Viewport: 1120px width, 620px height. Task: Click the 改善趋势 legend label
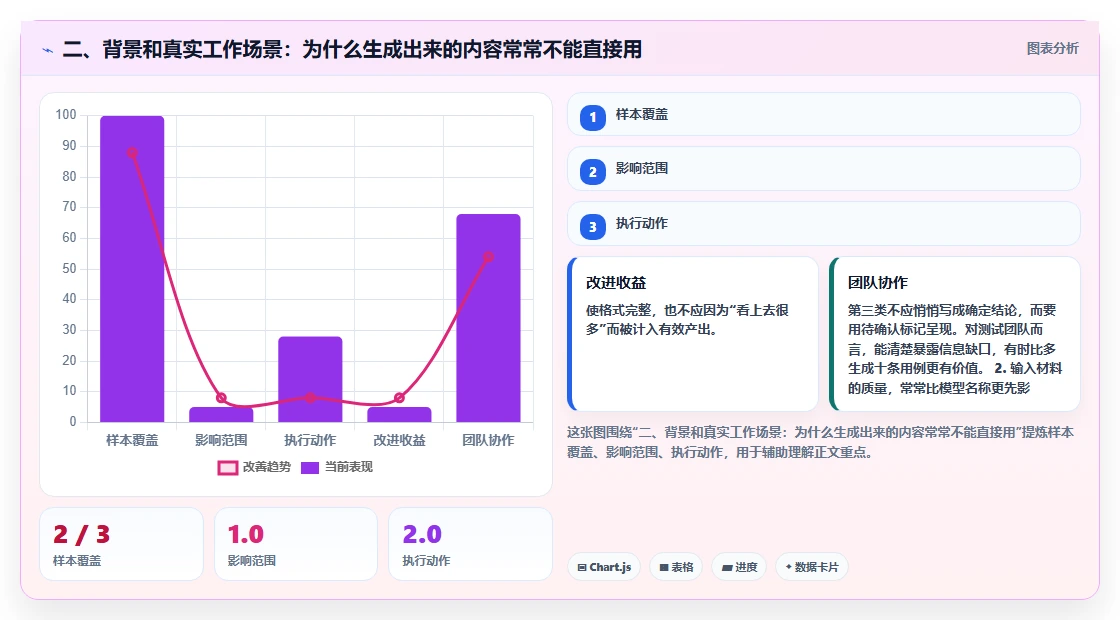[x=267, y=467]
